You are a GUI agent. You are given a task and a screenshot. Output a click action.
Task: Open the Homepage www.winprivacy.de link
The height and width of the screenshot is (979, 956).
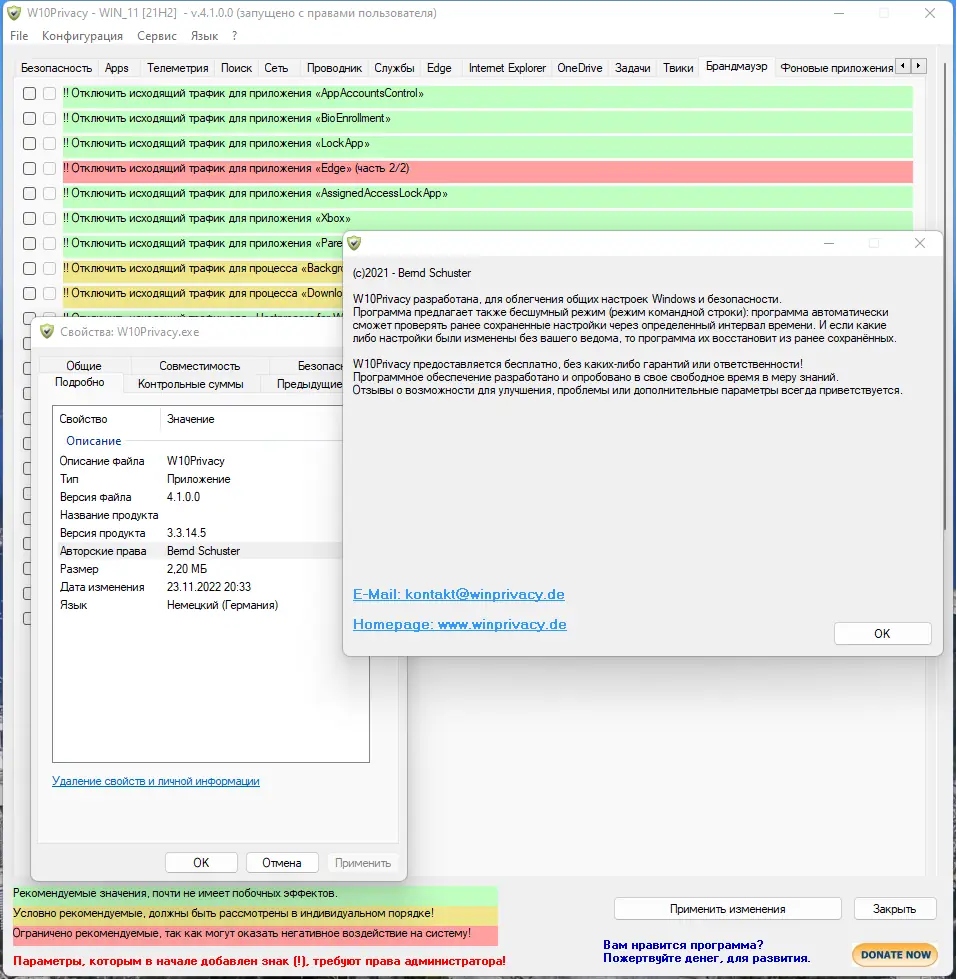(460, 624)
